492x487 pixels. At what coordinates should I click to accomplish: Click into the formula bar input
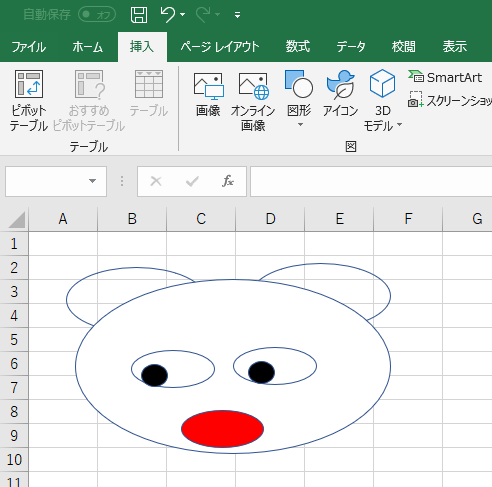371,181
